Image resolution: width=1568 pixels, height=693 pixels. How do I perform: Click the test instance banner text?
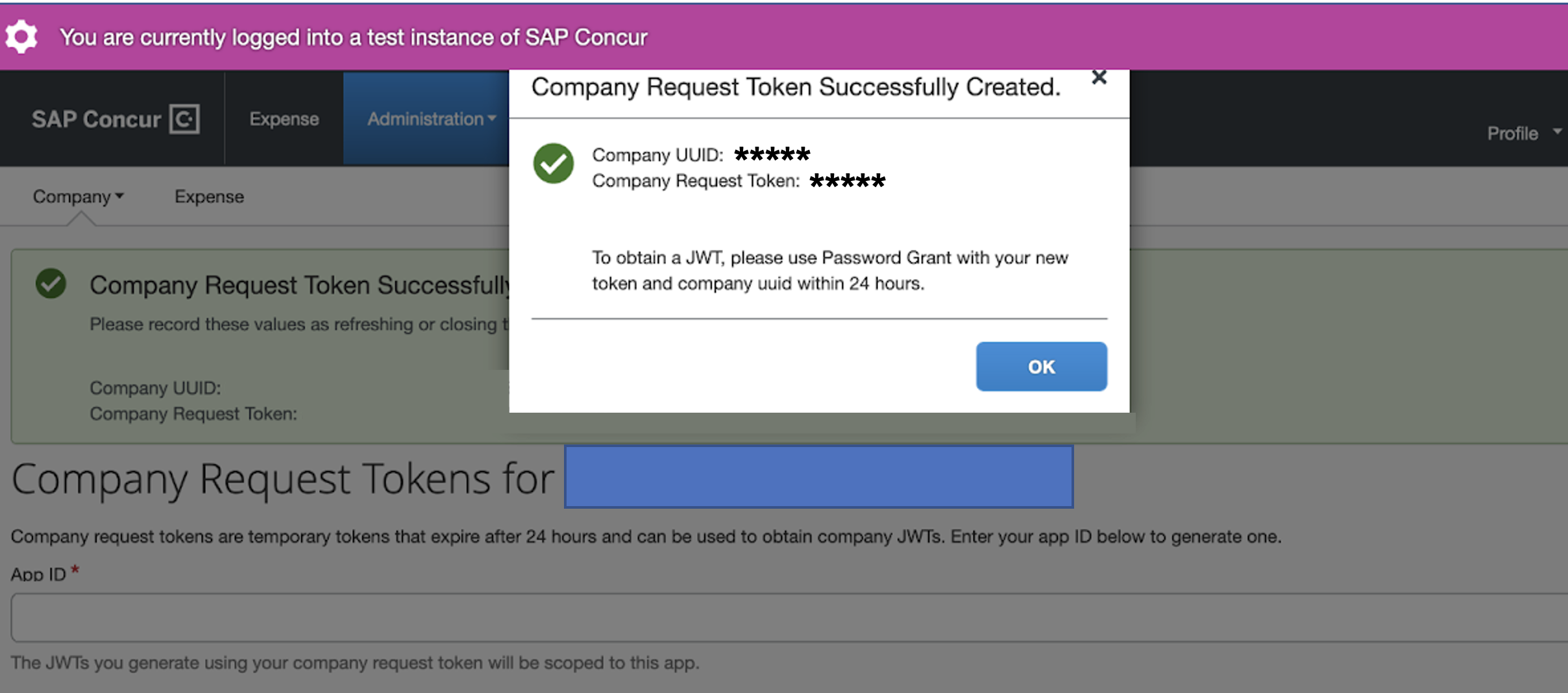click(354, 38)
